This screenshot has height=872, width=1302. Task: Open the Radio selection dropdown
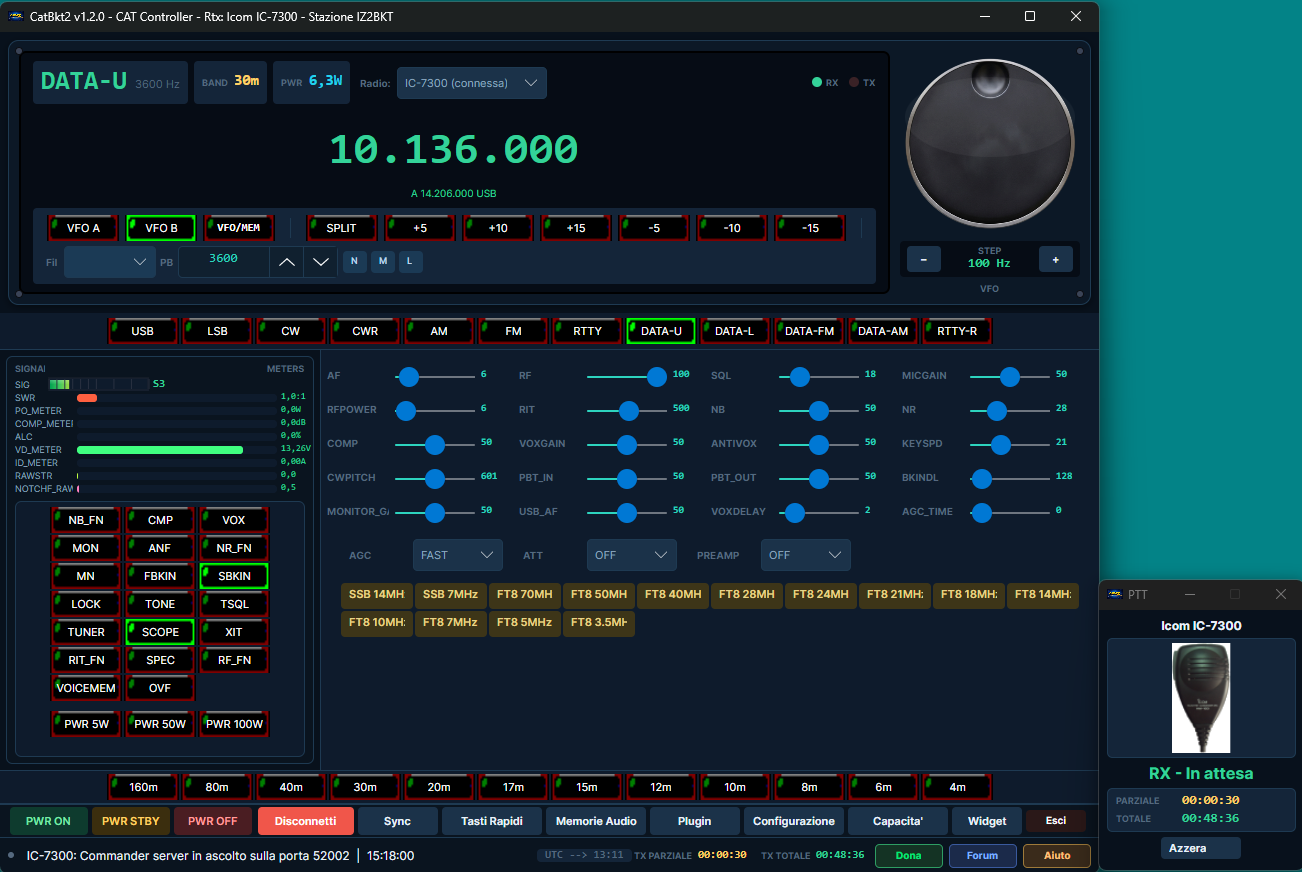[x=471, y=83]
